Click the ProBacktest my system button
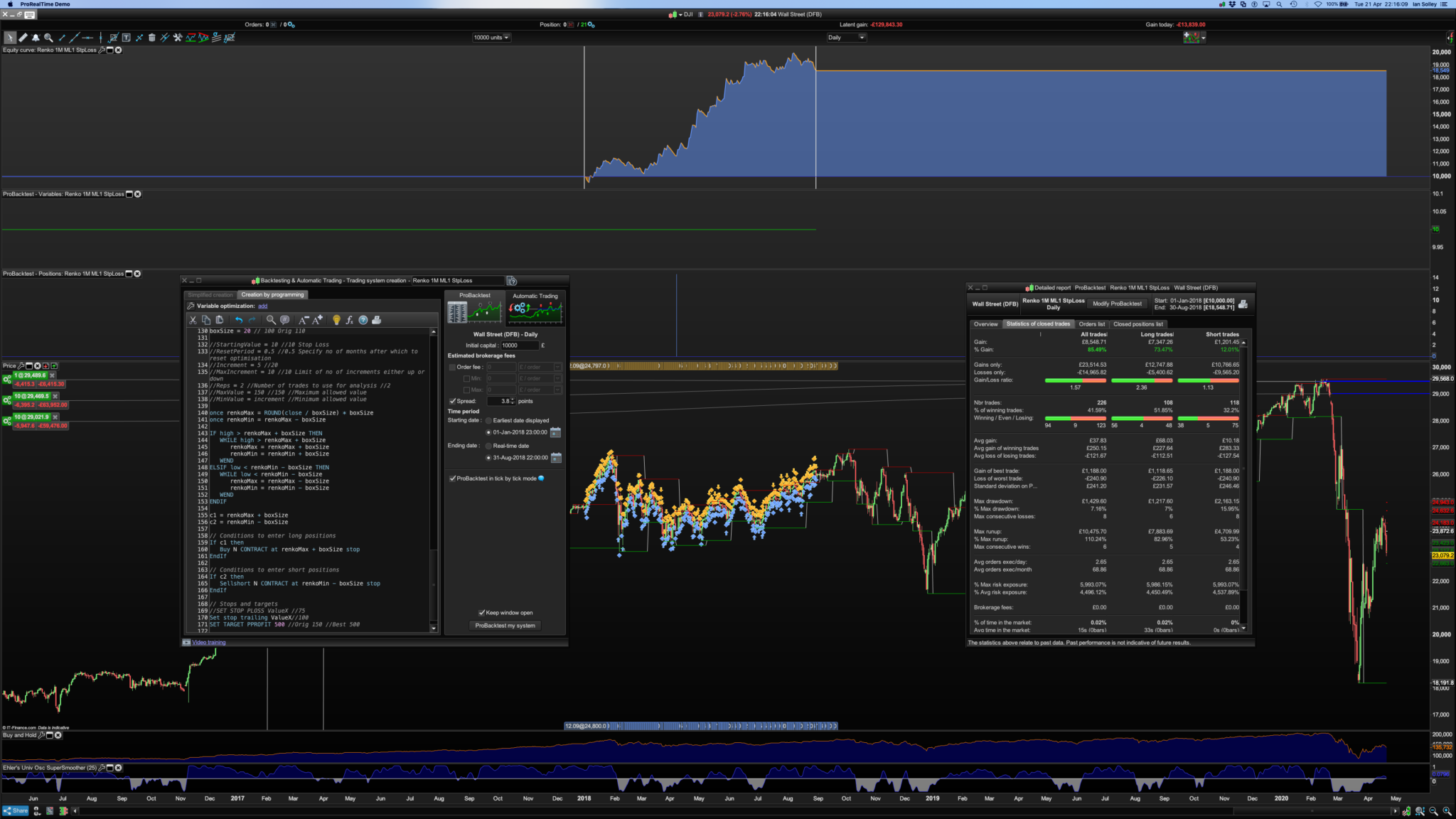Image resolution: width=1456 pixels, height=819 pixels. click(505, 626)
